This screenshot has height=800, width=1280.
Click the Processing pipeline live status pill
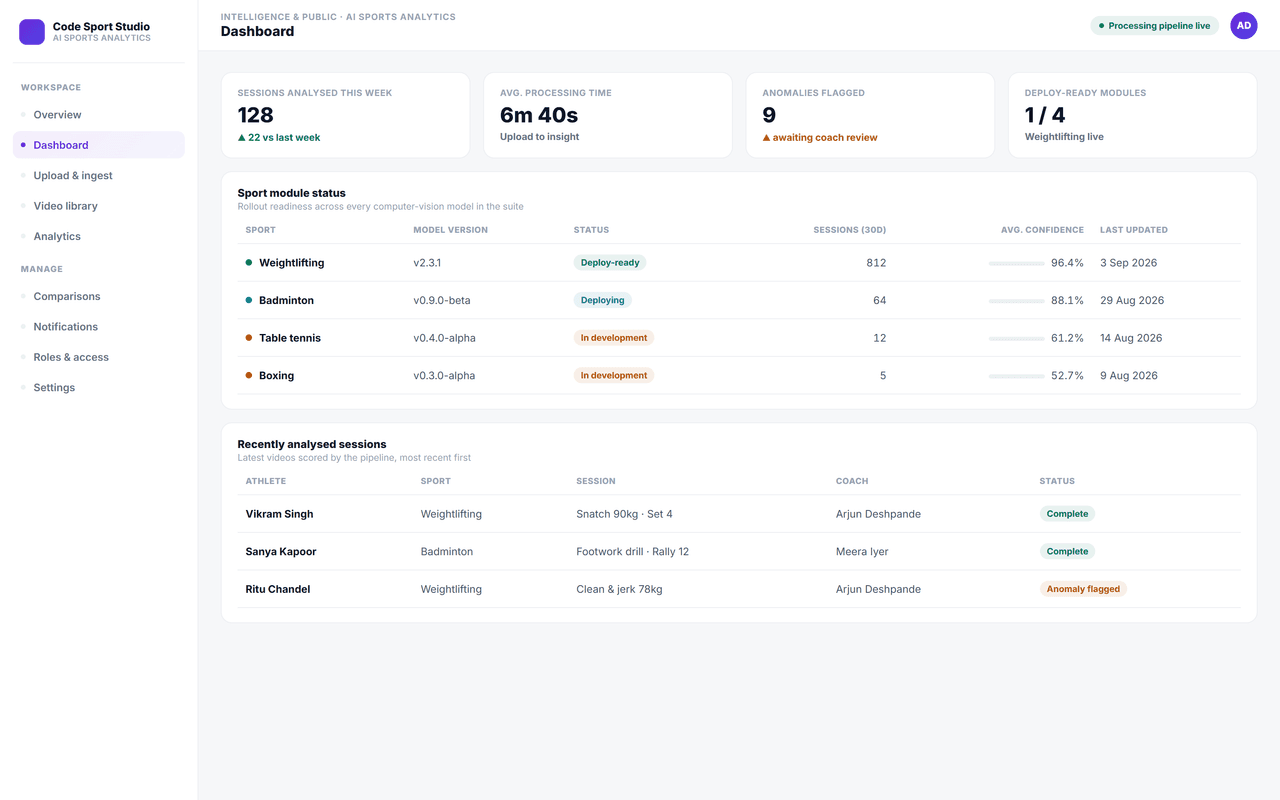1155,26
